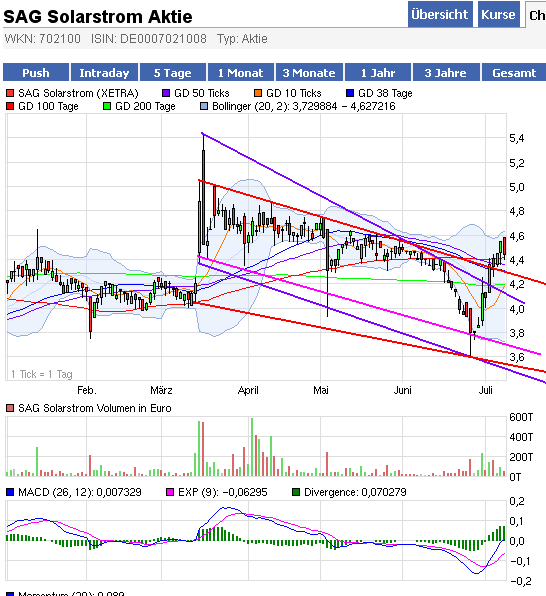Image resolution: width=546 pixels, height=596 pixels.
Task: Click the Juni axis label
Action: coord(402,390)
